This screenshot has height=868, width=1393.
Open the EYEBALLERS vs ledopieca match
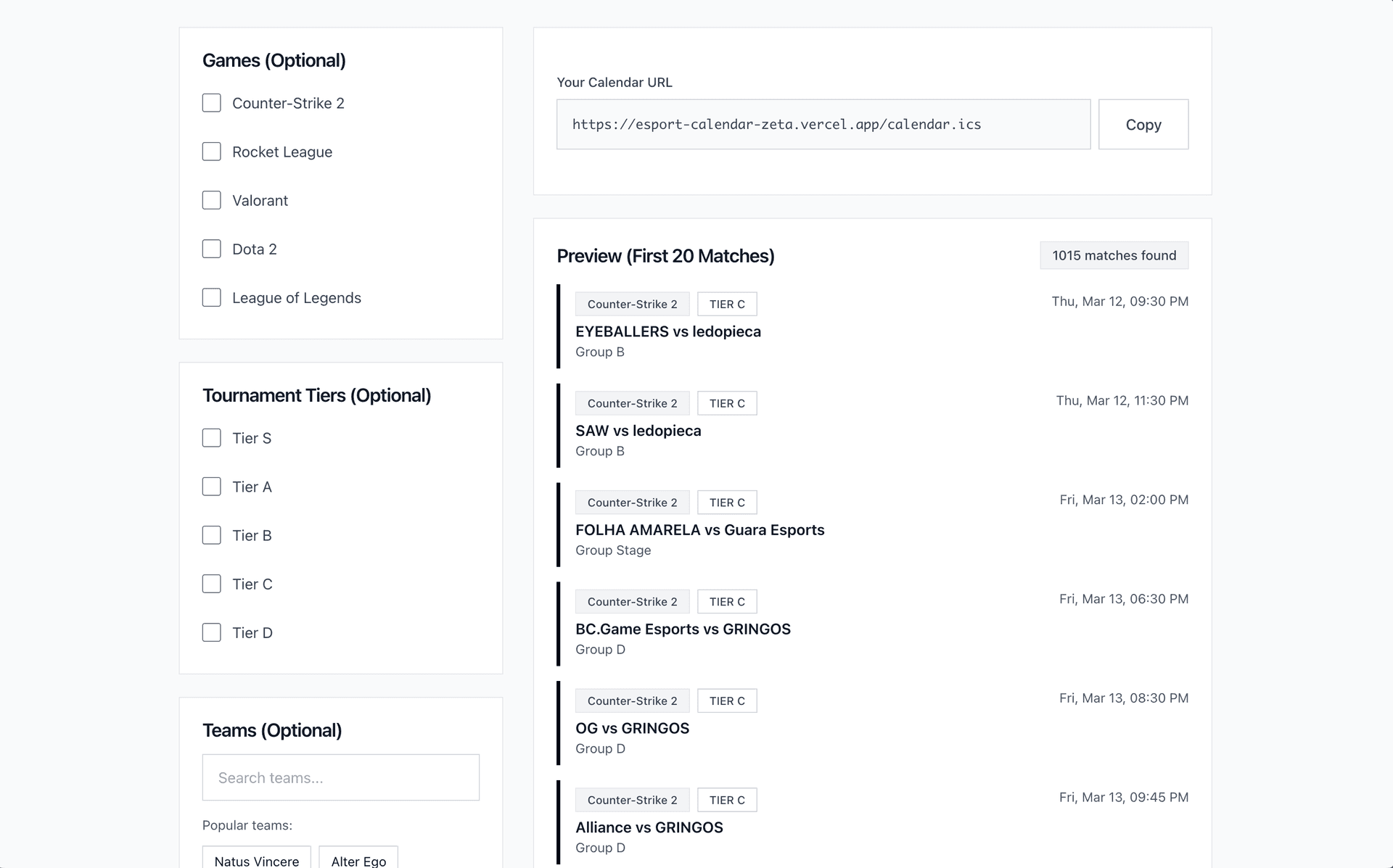(667, 331)
